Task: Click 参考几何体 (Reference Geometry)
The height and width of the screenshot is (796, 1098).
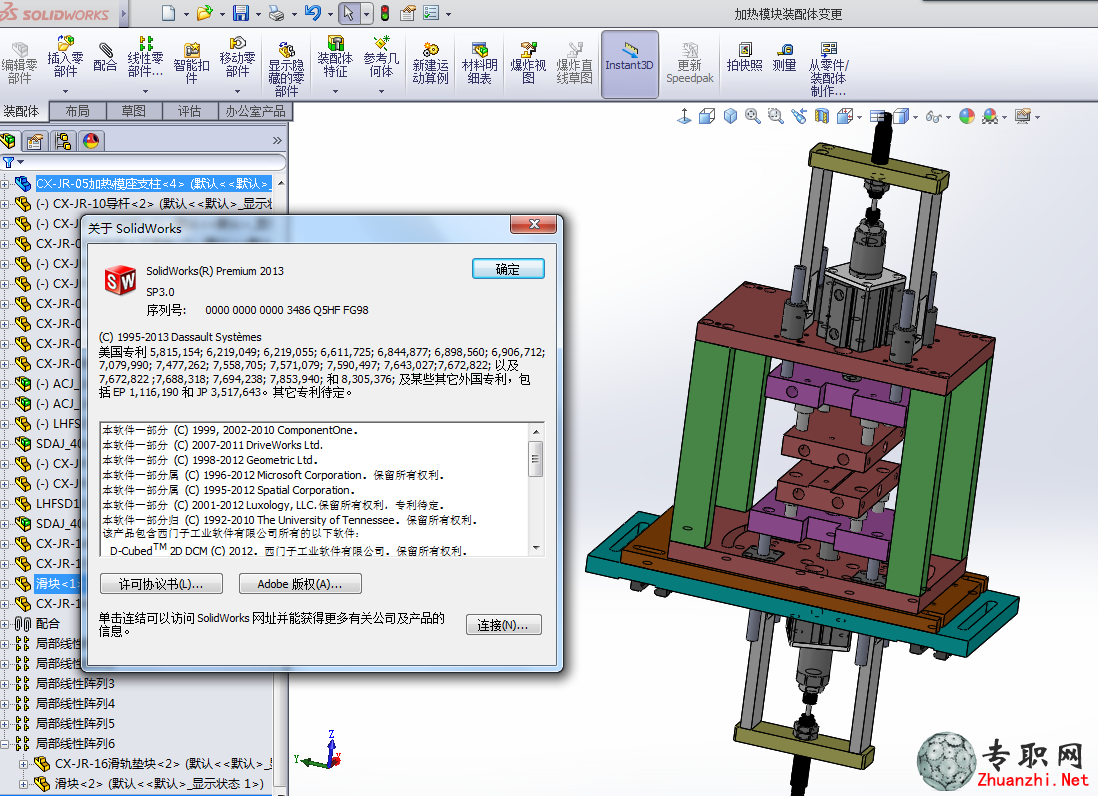Action: [381, 57]
